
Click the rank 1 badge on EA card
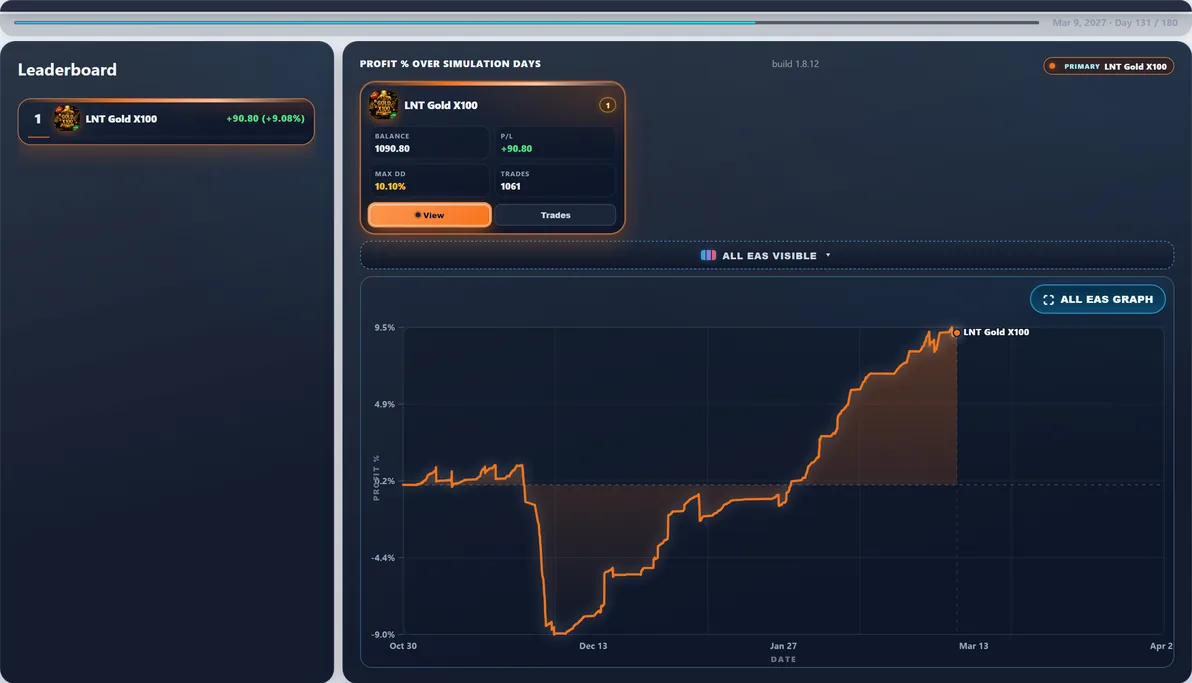[607, 105]
